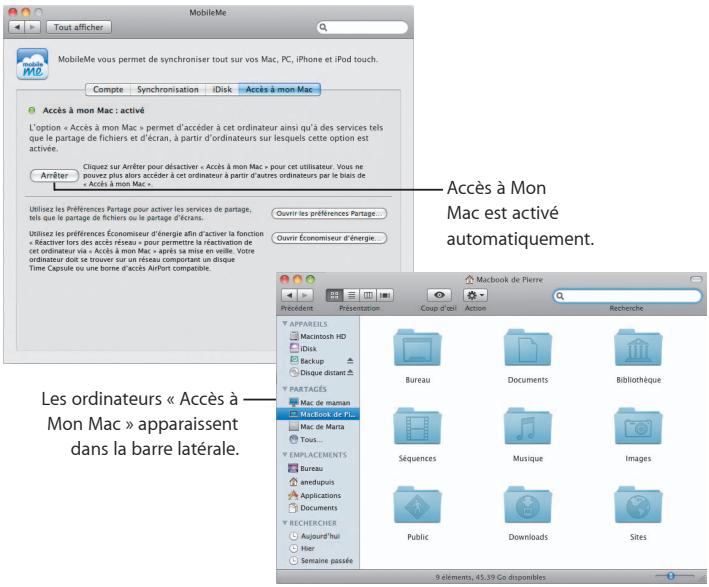Select the Bibliothèque folder icon
This screenshot has height=587, width=709.
pyautogui.click(x=638, y=347)
